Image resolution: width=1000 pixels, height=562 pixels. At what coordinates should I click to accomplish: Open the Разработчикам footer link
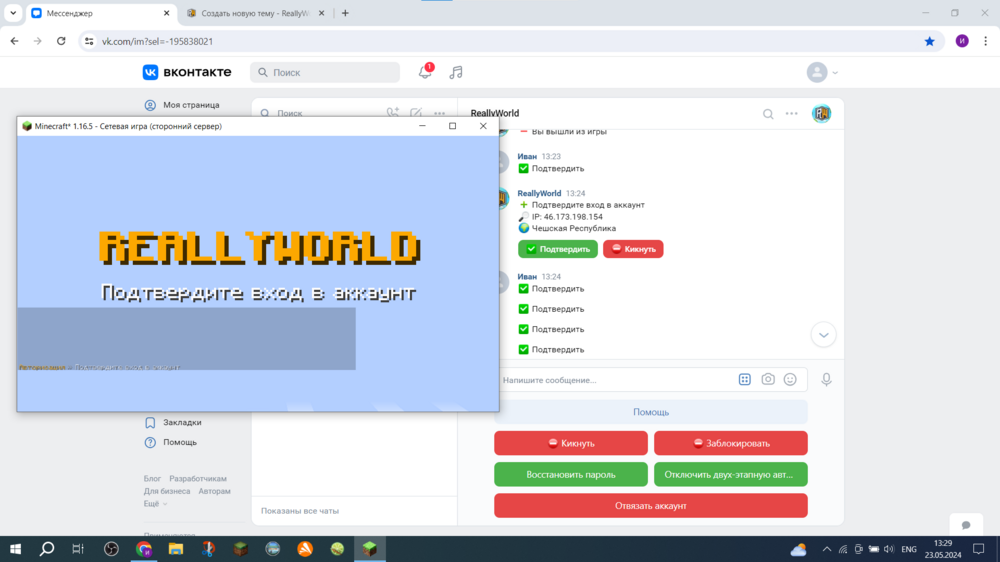[198, 478]
